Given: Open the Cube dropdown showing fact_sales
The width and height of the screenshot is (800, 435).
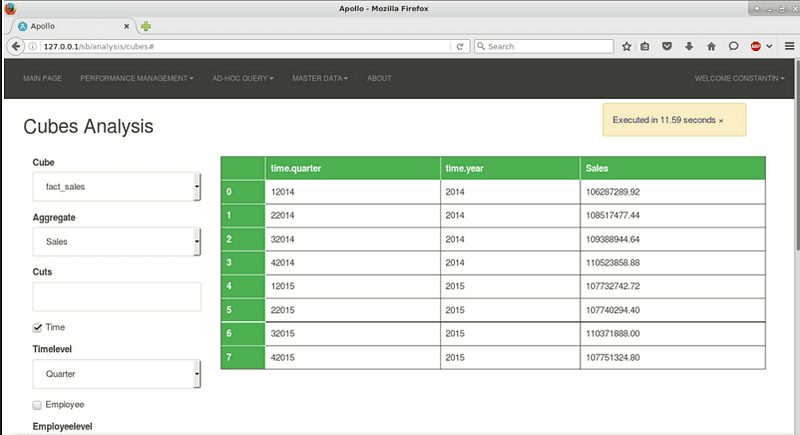Looking at the screenshot, I should pyautogui.click(x=117, y=187).
